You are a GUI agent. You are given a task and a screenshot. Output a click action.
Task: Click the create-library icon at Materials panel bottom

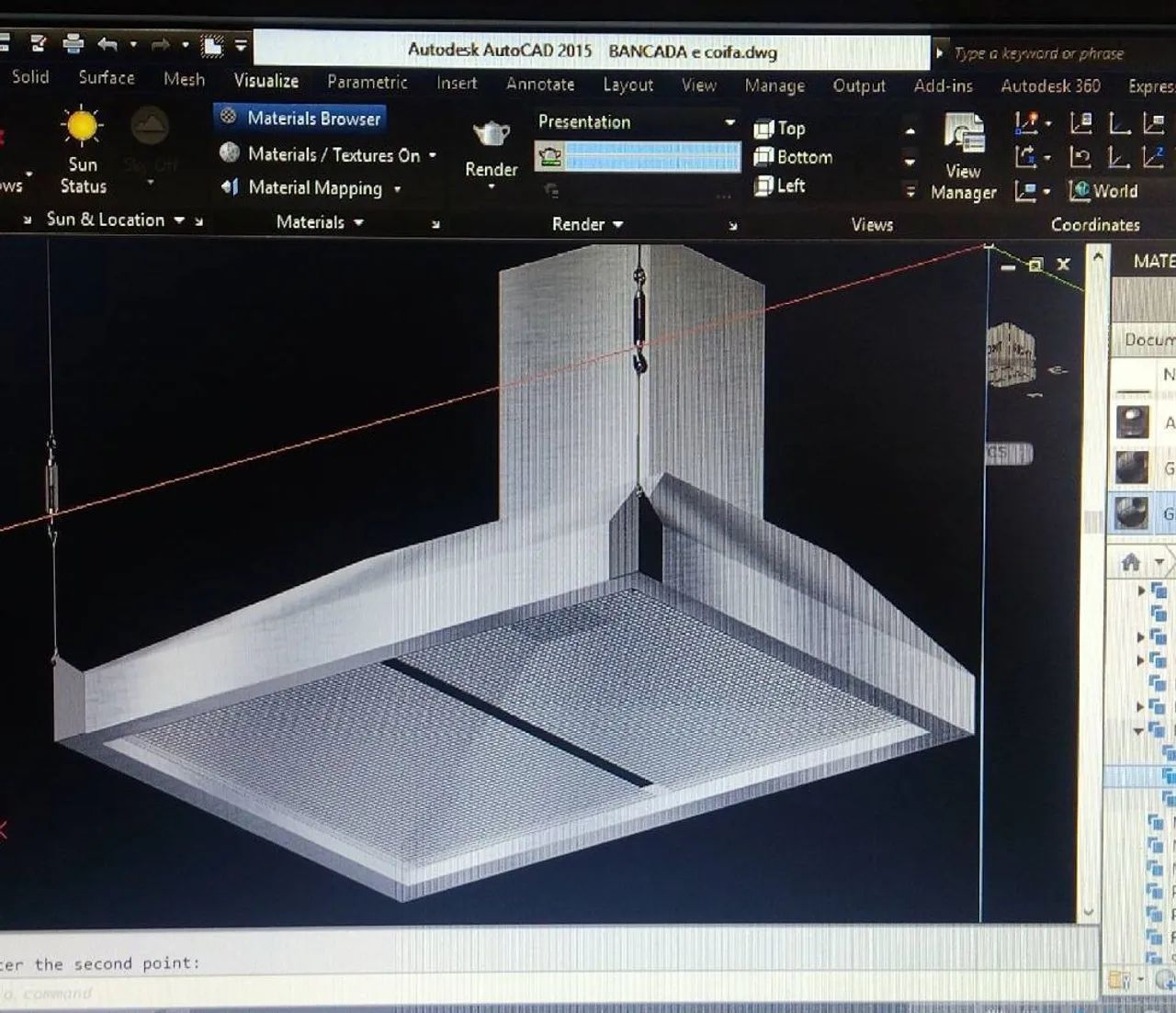tap(1119, 980)
